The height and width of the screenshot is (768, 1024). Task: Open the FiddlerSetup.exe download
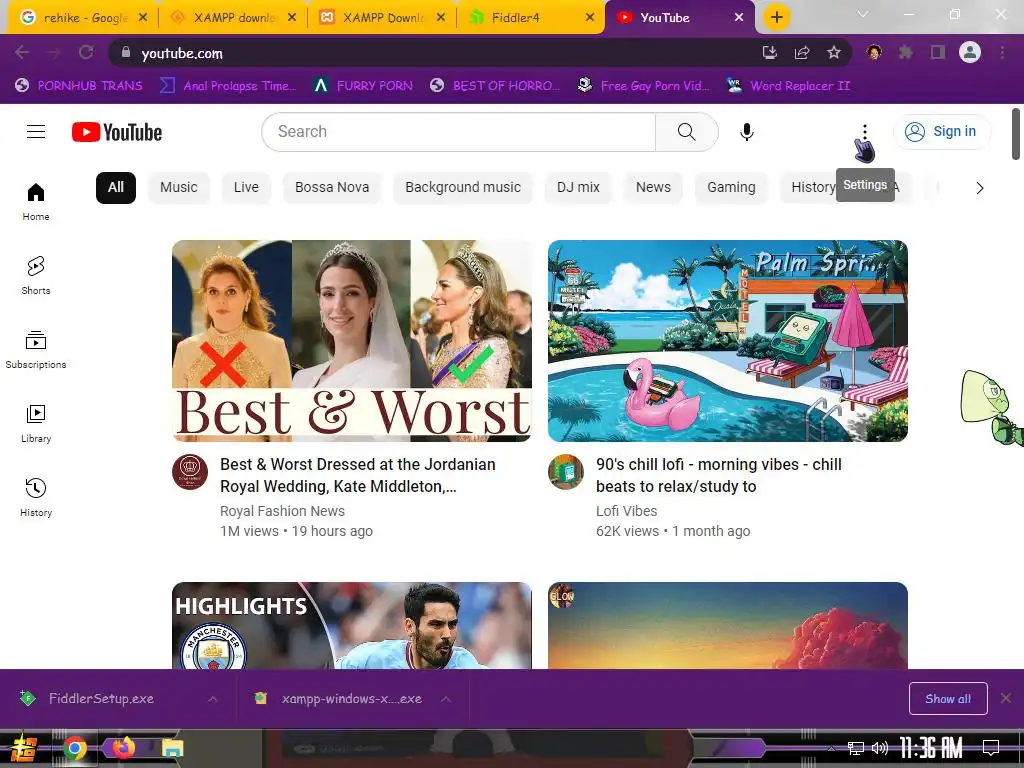pos(101,699)
